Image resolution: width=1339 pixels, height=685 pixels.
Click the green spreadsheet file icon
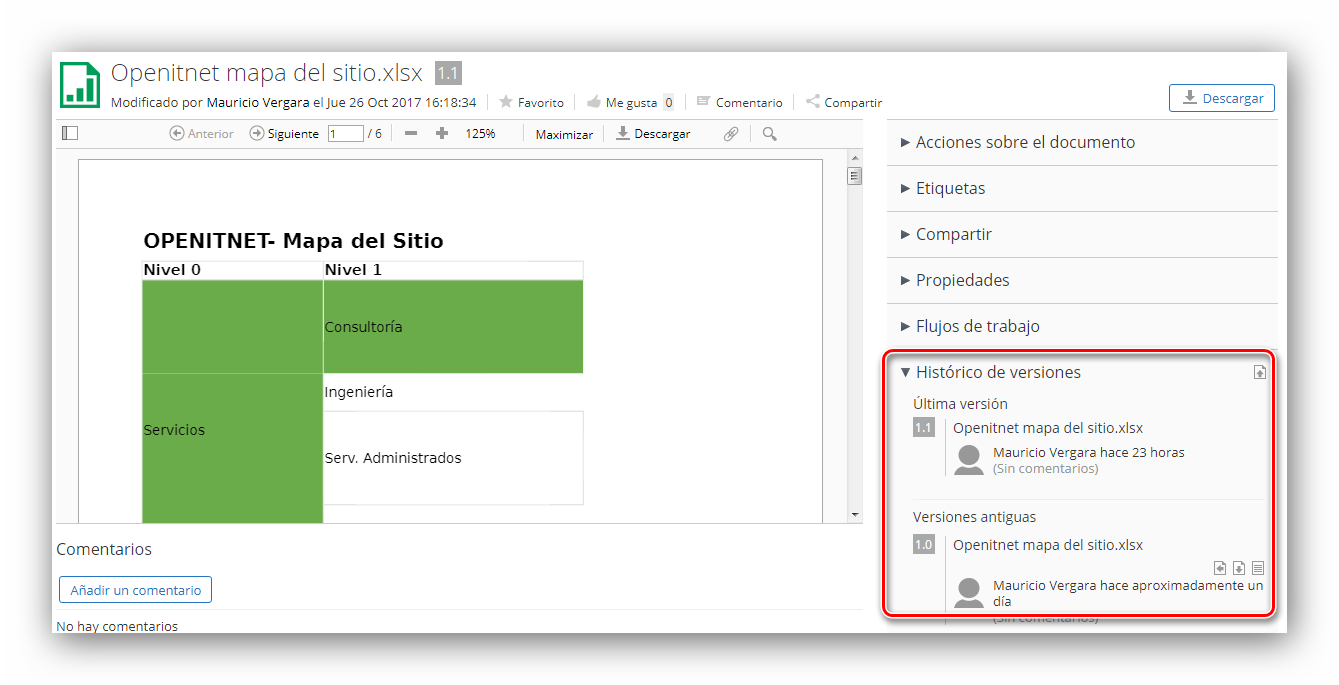click(x=80, y=84)
